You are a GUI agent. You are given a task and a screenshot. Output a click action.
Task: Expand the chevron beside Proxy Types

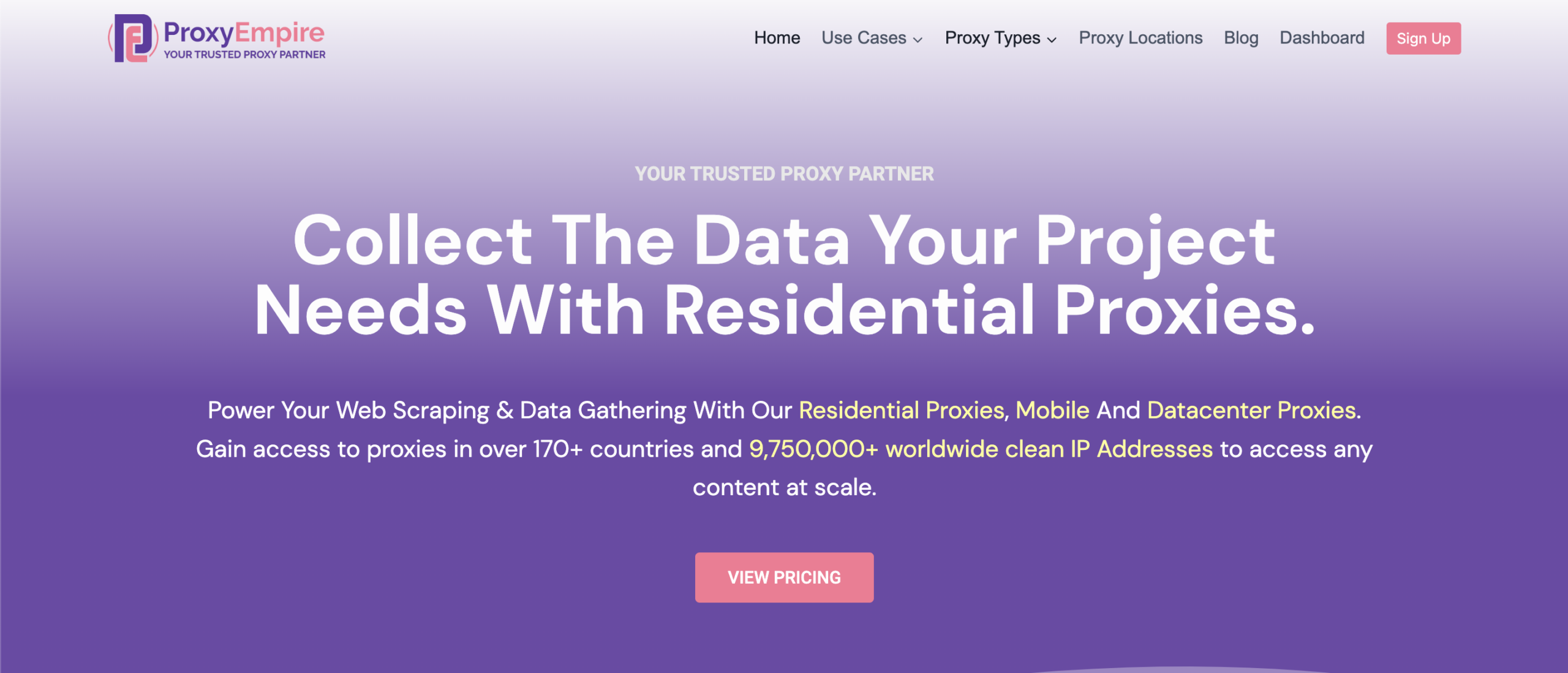point(1052,40)
